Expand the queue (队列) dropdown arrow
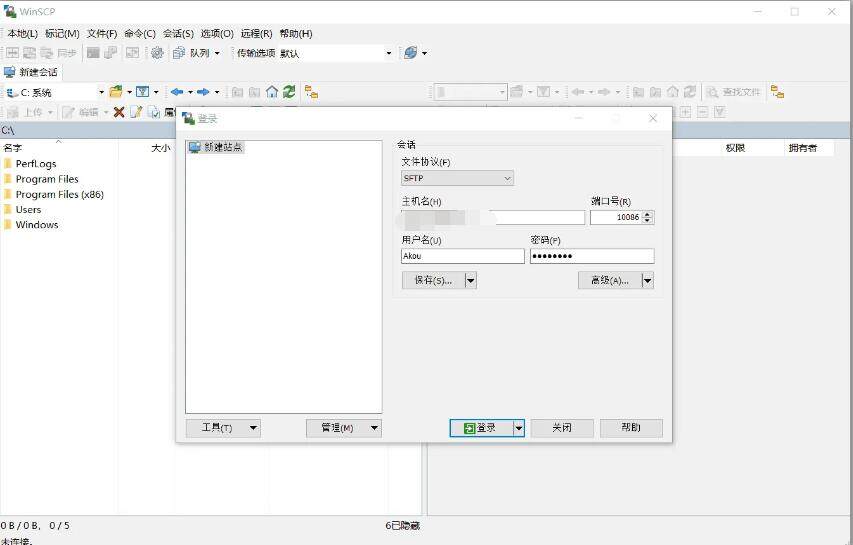Screen dimensions: 853x545 pos(217,53)
